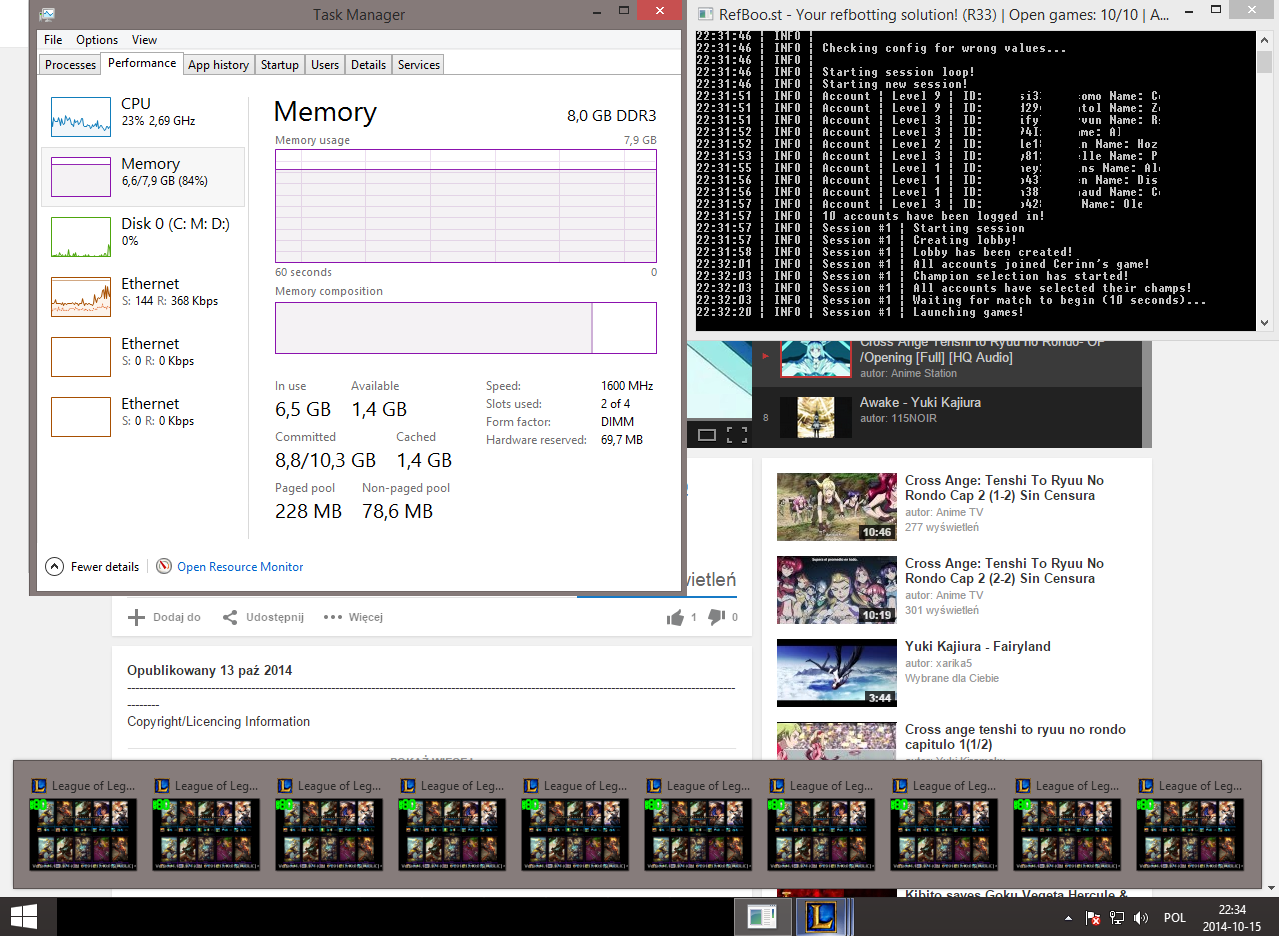Switch to the Performance tab

click(142, 63)
